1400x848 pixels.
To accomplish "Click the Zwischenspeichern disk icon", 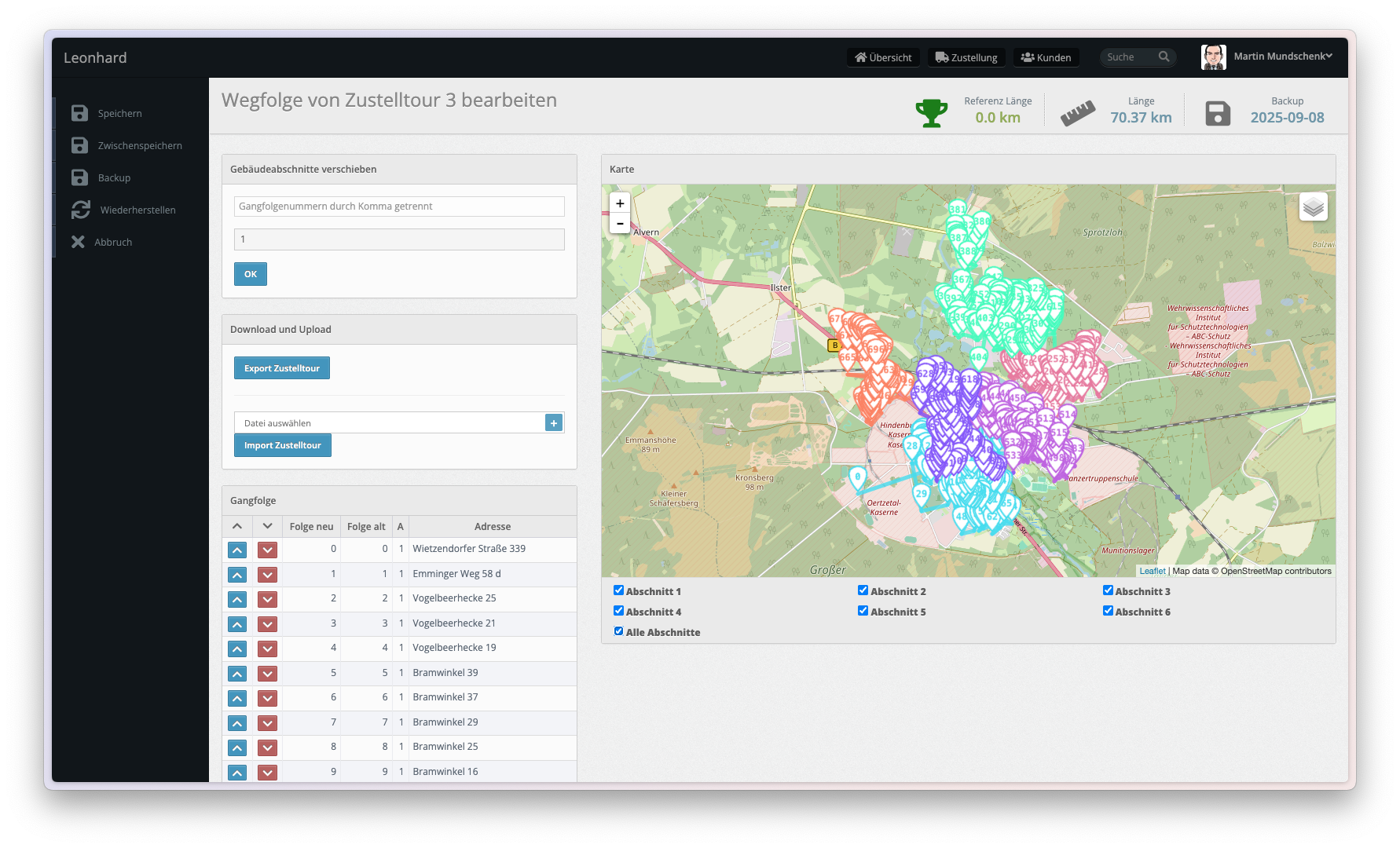I will click(79, 145).
